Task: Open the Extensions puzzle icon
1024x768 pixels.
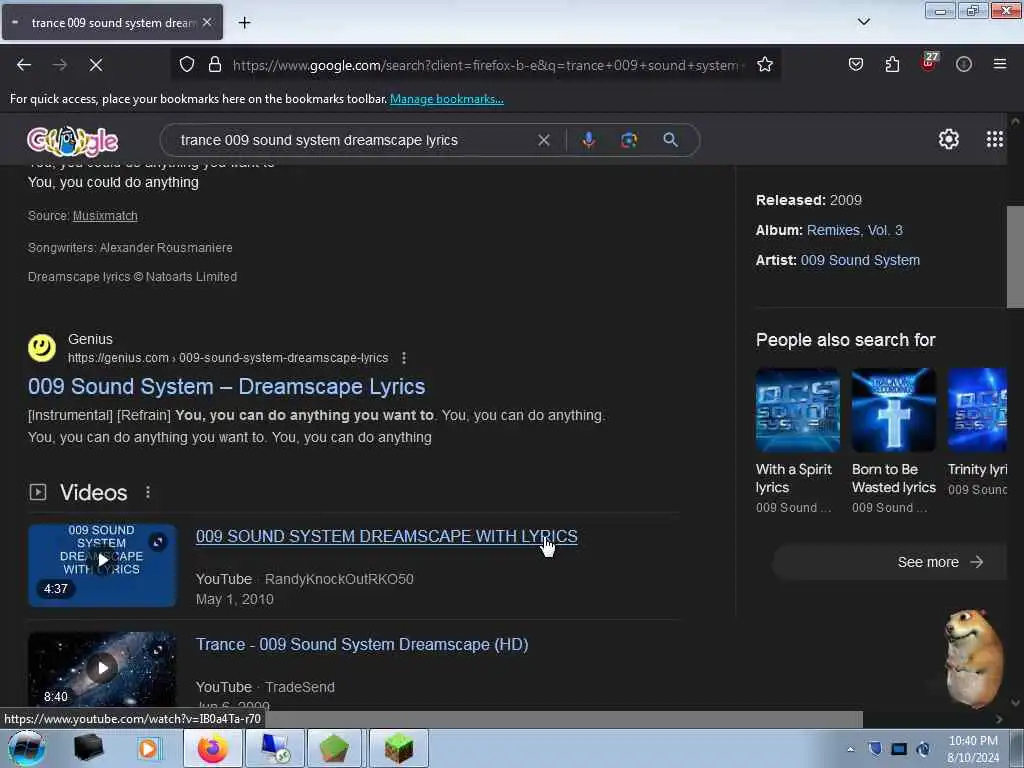Action: (892, 65)
